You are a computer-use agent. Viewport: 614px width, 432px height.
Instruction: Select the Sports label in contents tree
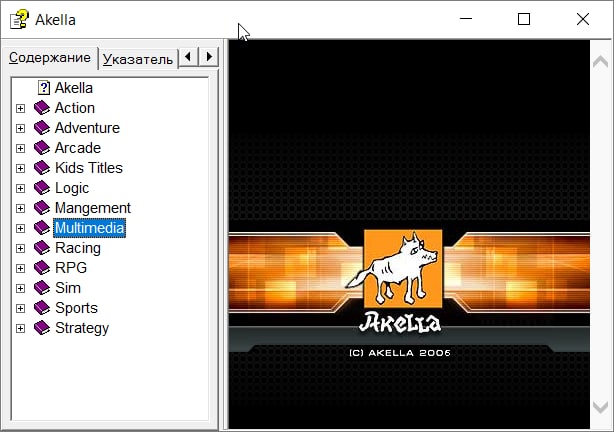[76, 308]
